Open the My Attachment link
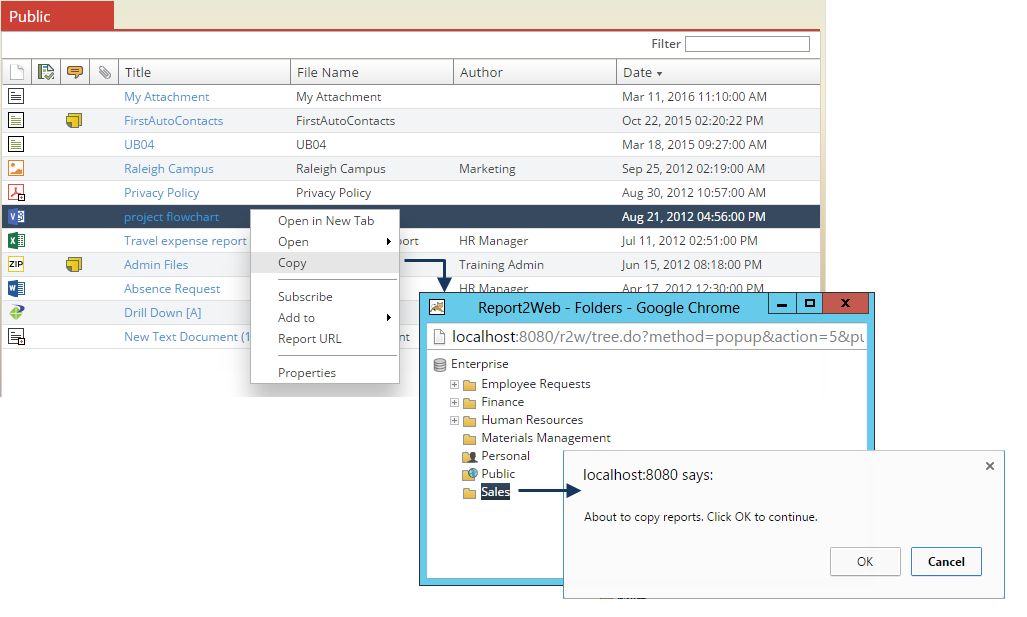Image resolution: width=1027 pixels, height=617 pixels. [166, 96]
